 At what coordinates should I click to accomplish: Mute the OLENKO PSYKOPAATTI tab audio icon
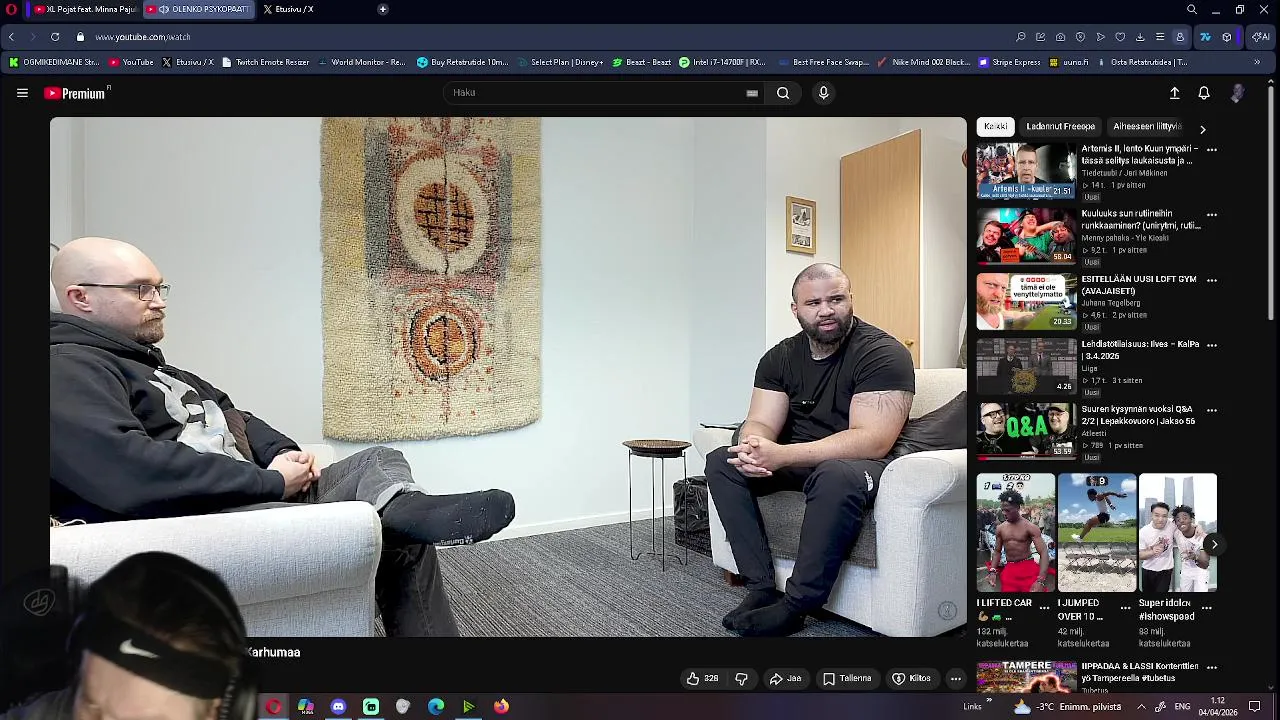pyautogui.click(x=165, y=9)
